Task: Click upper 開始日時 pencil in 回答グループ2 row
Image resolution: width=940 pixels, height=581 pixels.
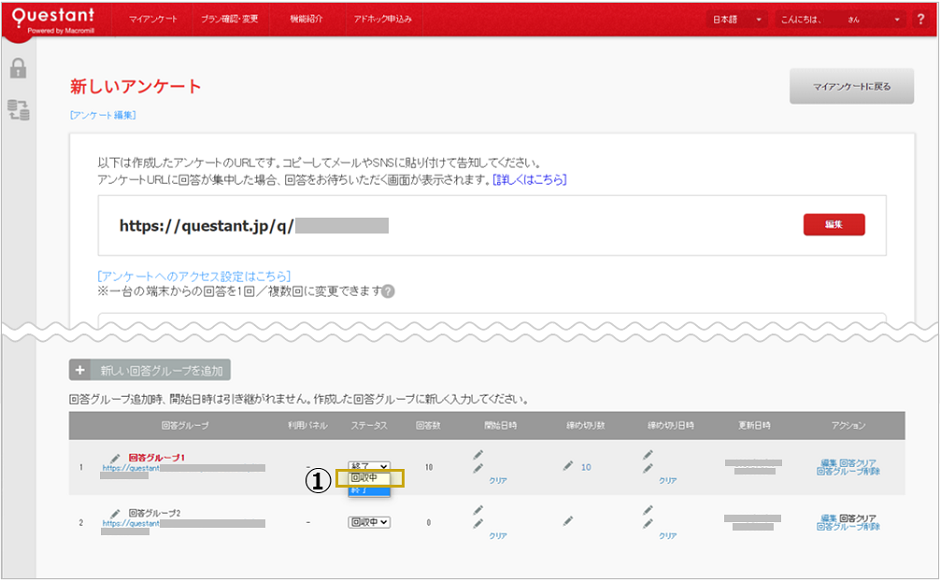Action: click(x=478, y=510)
